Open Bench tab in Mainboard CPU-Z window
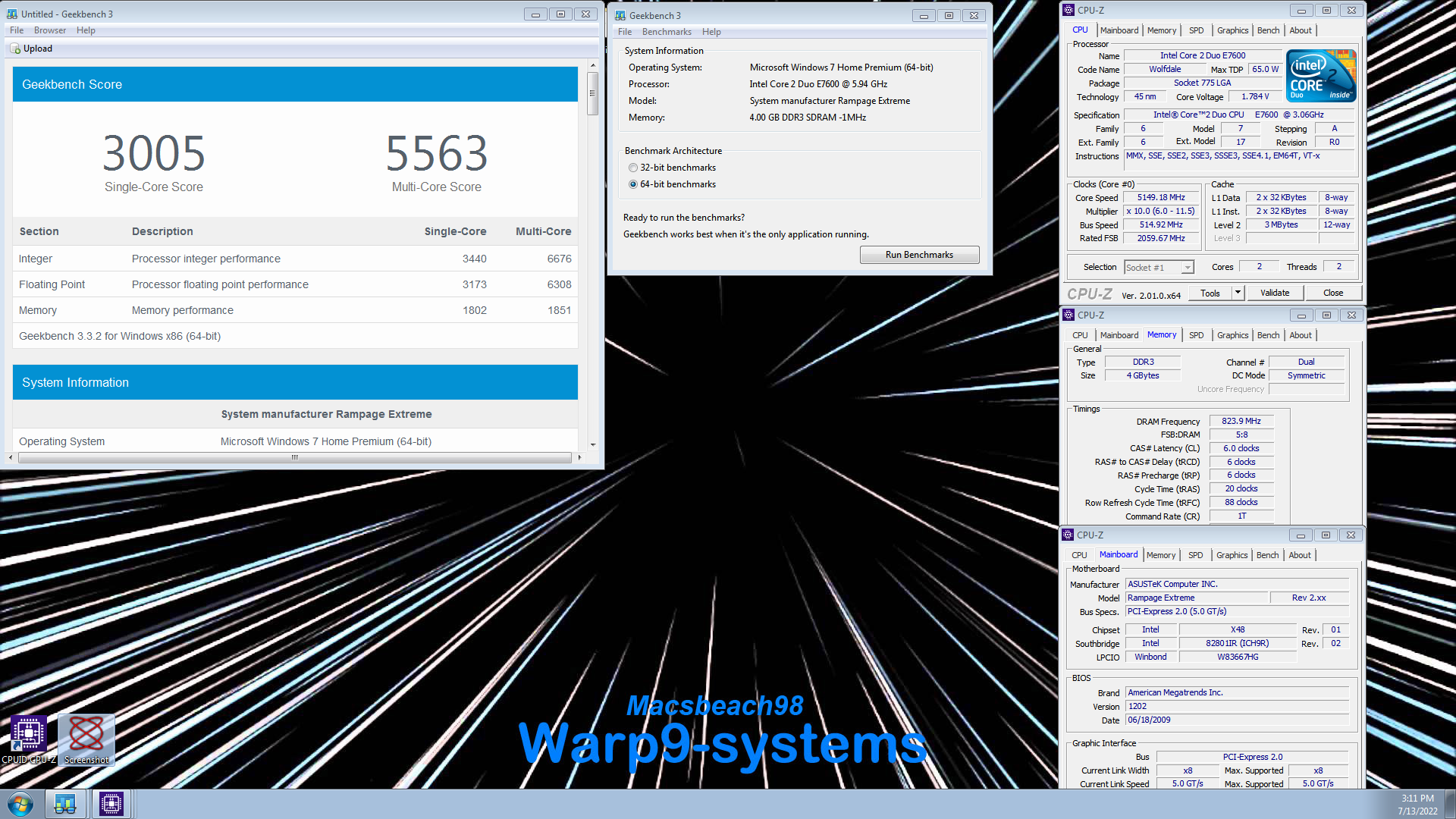Screen dimensions: 1456x819 (1267, 555)
